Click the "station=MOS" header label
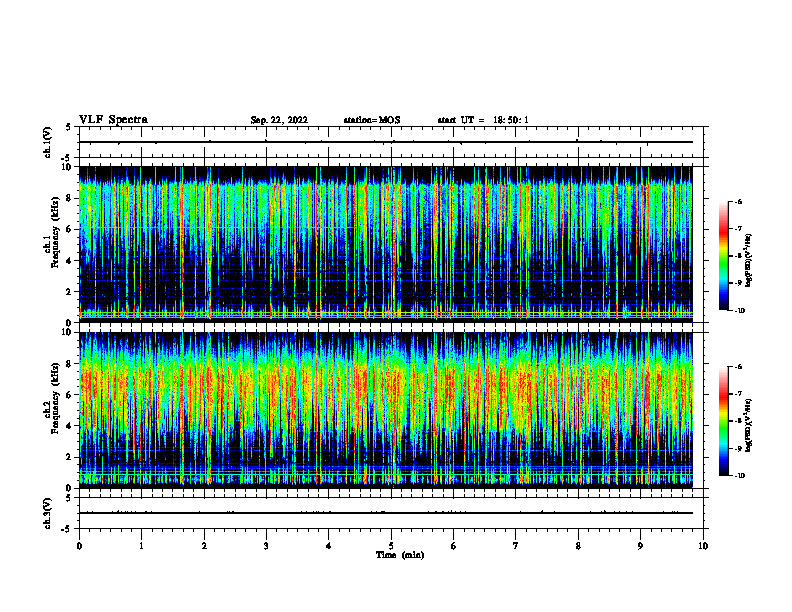 372,120
